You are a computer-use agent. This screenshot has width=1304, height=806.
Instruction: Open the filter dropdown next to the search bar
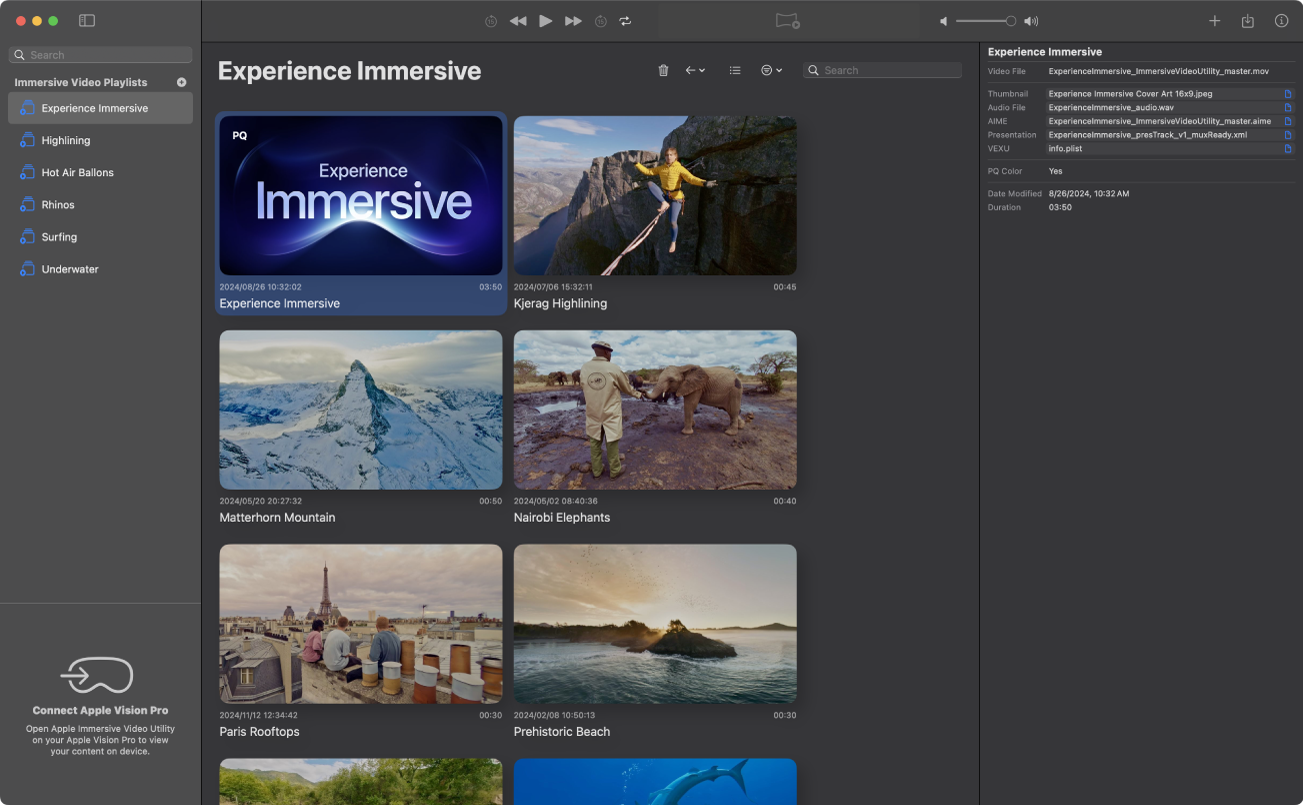(x=771, y=70)
